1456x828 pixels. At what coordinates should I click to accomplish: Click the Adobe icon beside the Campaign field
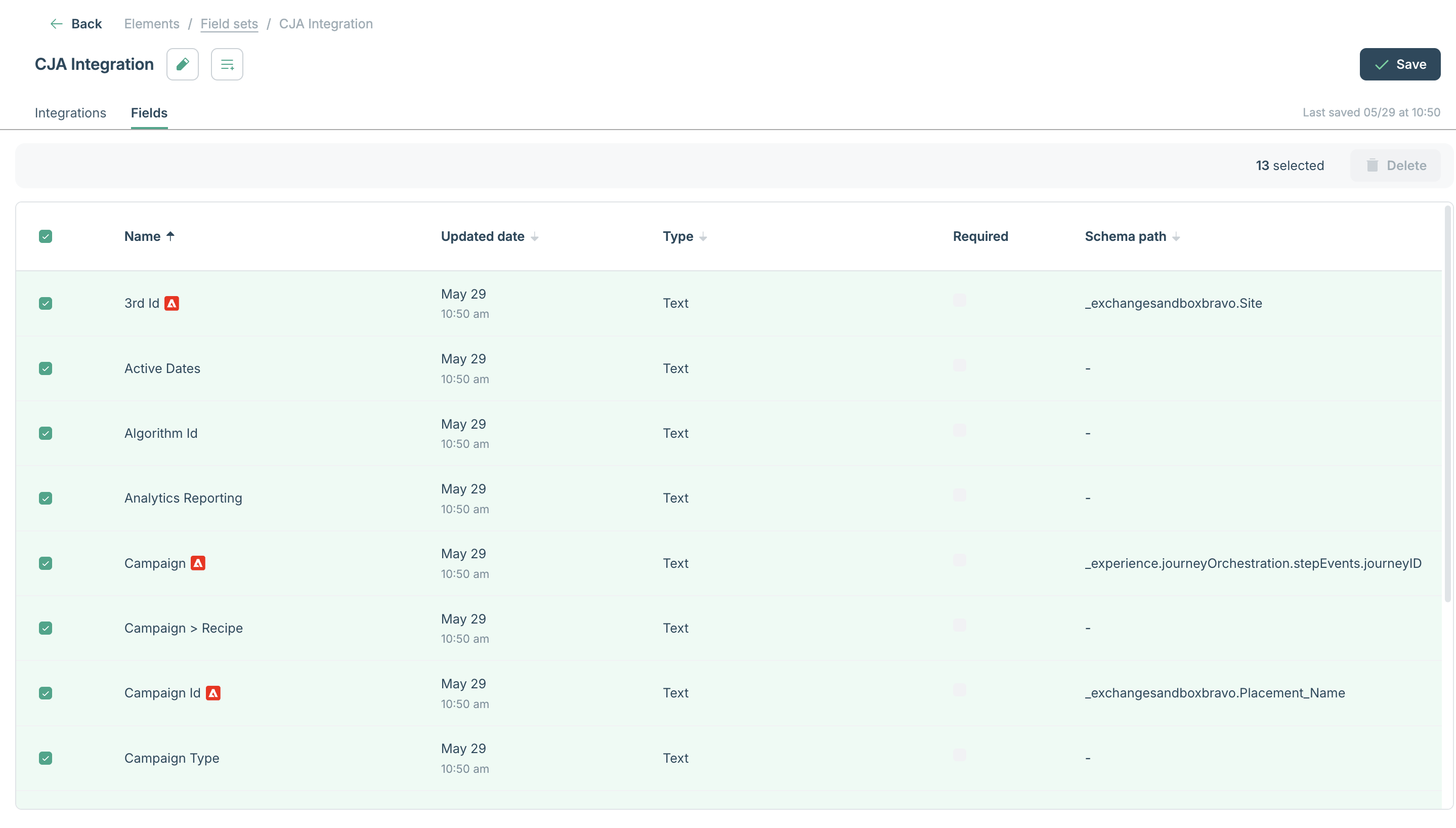198,563
